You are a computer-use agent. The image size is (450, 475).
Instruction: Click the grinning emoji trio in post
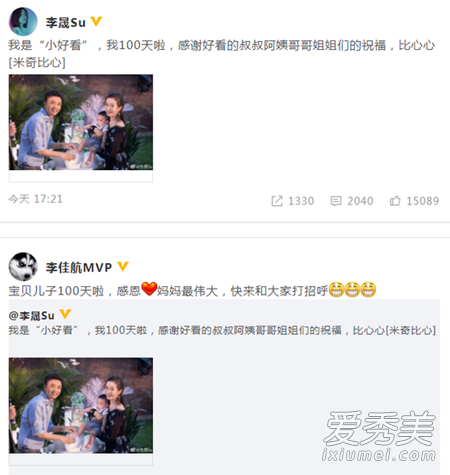click(x=352, y=289)
